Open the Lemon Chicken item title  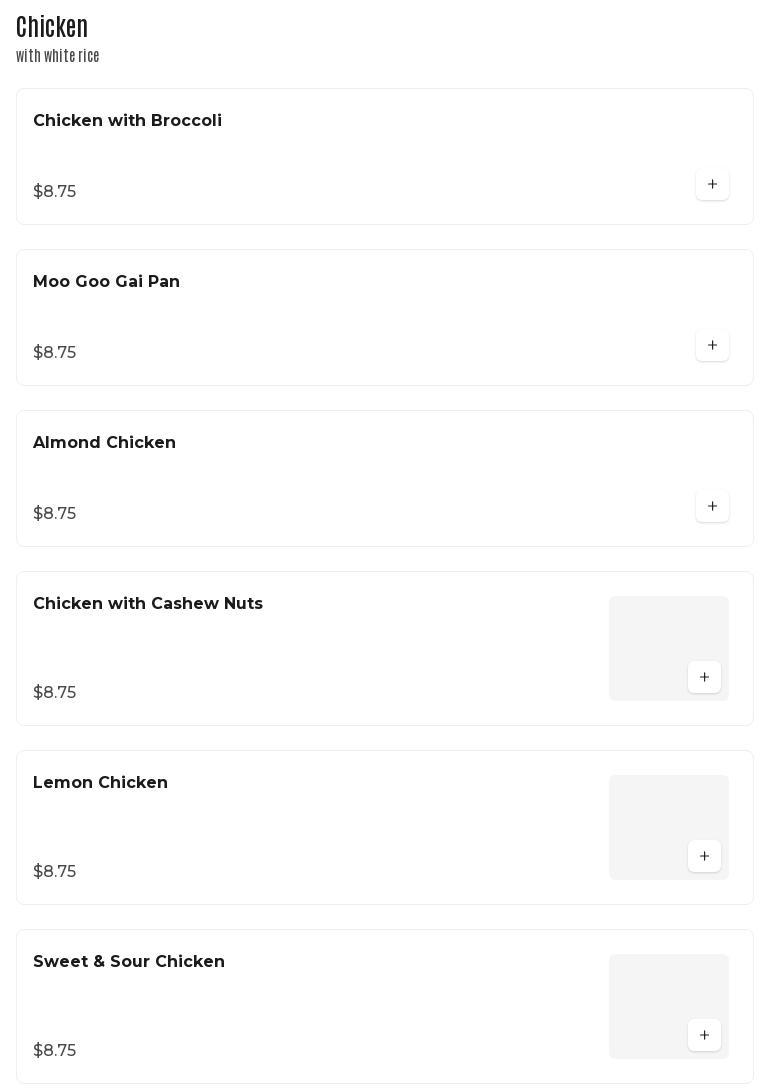click(100, 783)
